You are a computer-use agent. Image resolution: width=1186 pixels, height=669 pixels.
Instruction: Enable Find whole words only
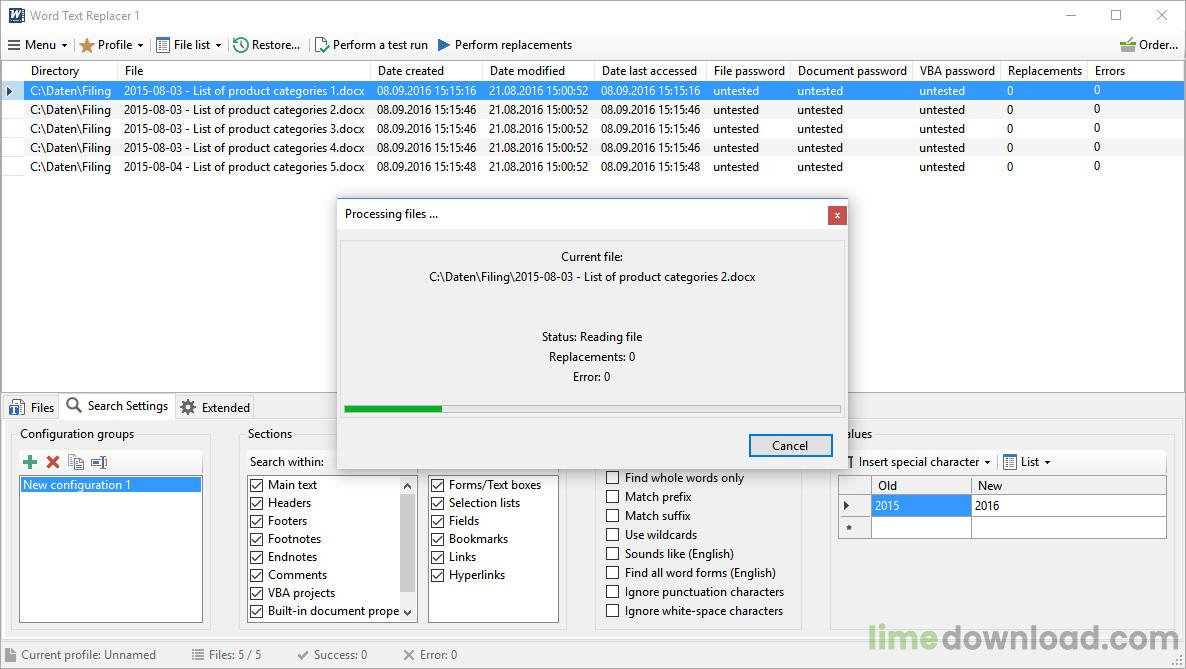click(613, 478)
